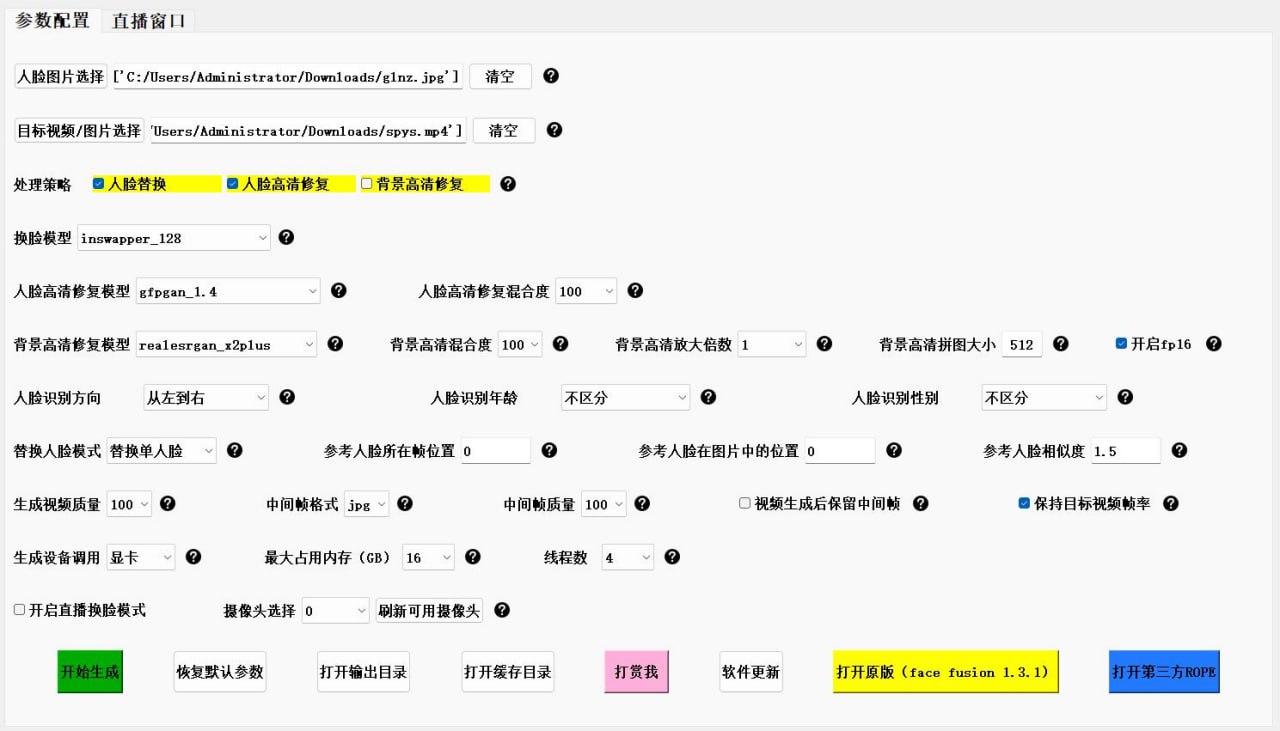Click help icon next to 线程数 dropdown

click(672, 557)
